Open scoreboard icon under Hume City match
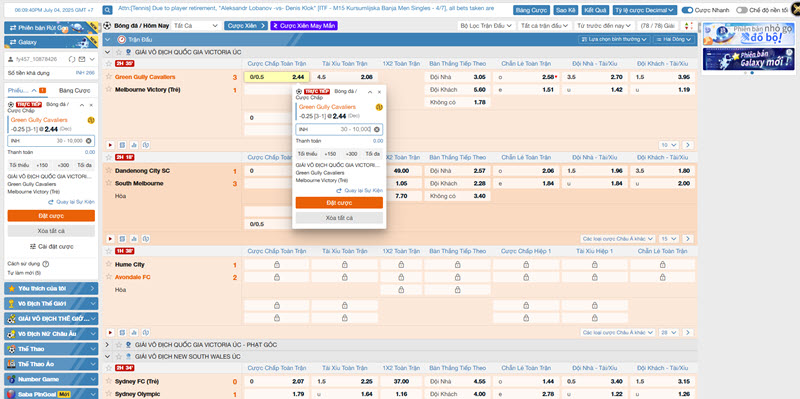Image resolution: width=800 pixels, height=399 pixels. pos(122,332)
